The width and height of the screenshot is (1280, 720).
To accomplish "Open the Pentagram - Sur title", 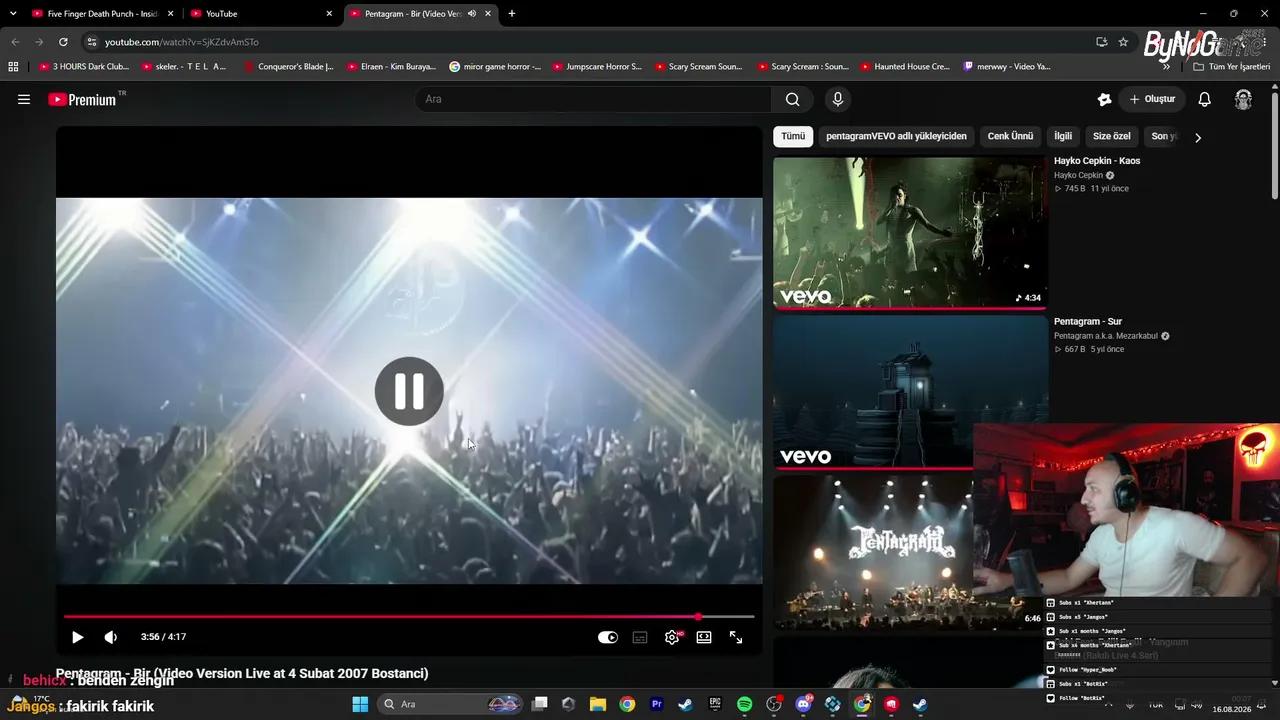I will 1088,322.
